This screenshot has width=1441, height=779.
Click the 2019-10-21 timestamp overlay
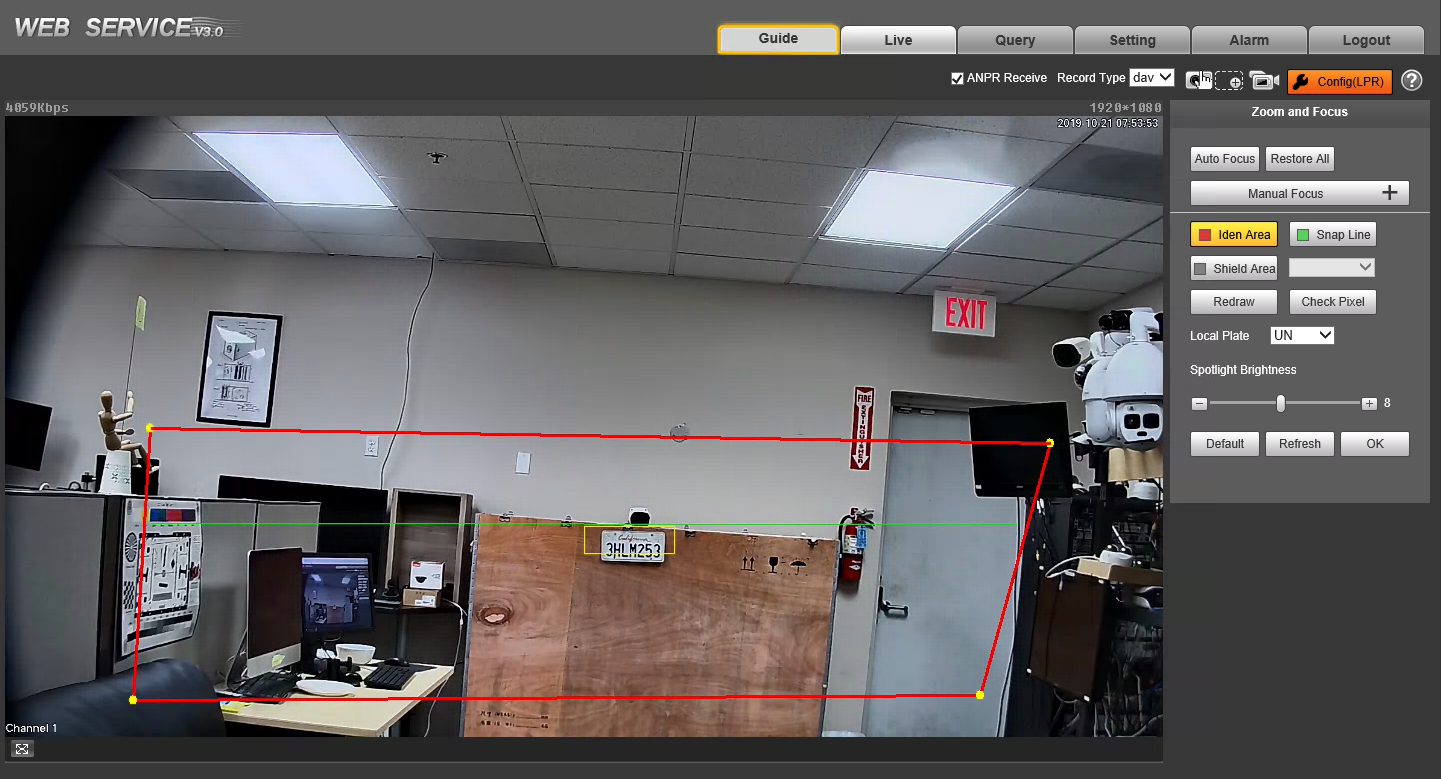[x=1108, y=123]
